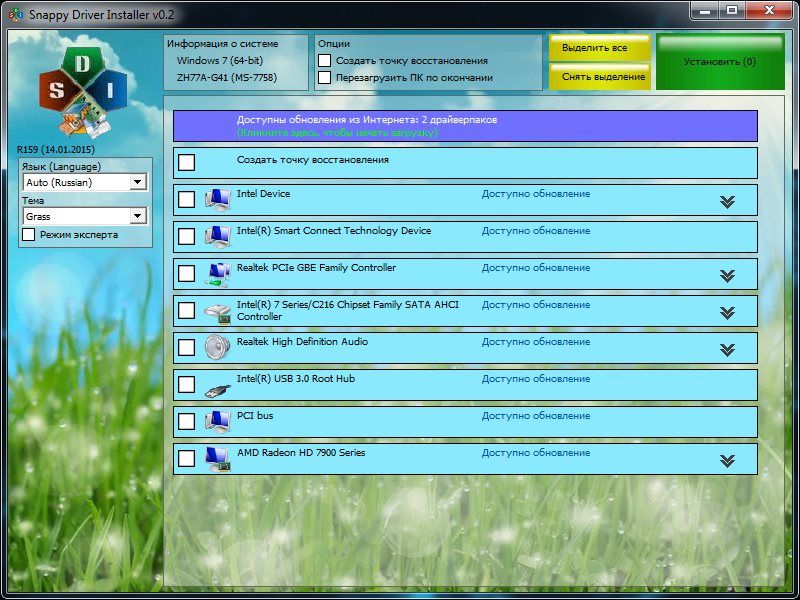The height and width of the screenshot is (600, 800).
Task: Click 'ZH77A-G41 (MS-7758)' motherboard text
Action: pyautogui.click(x=227, y=78)
